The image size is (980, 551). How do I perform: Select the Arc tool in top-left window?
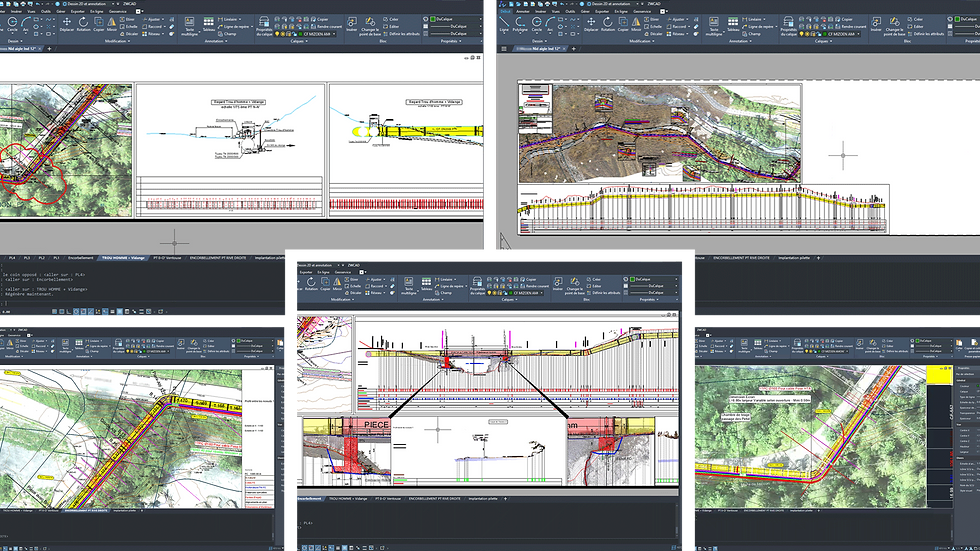[26, 24]
